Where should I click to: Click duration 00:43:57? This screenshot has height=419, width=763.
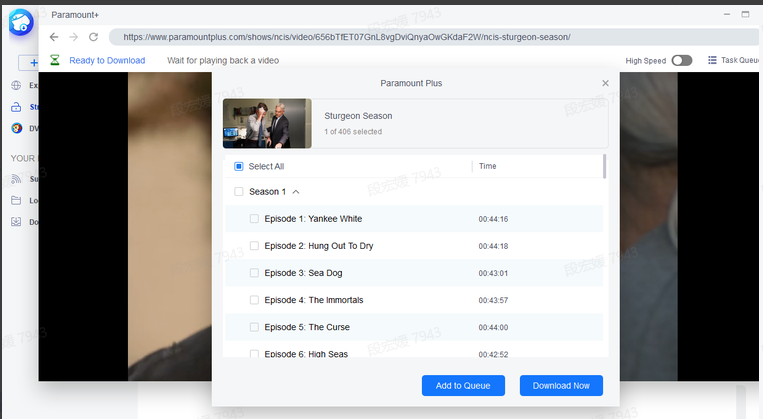[x=493, y=300]
